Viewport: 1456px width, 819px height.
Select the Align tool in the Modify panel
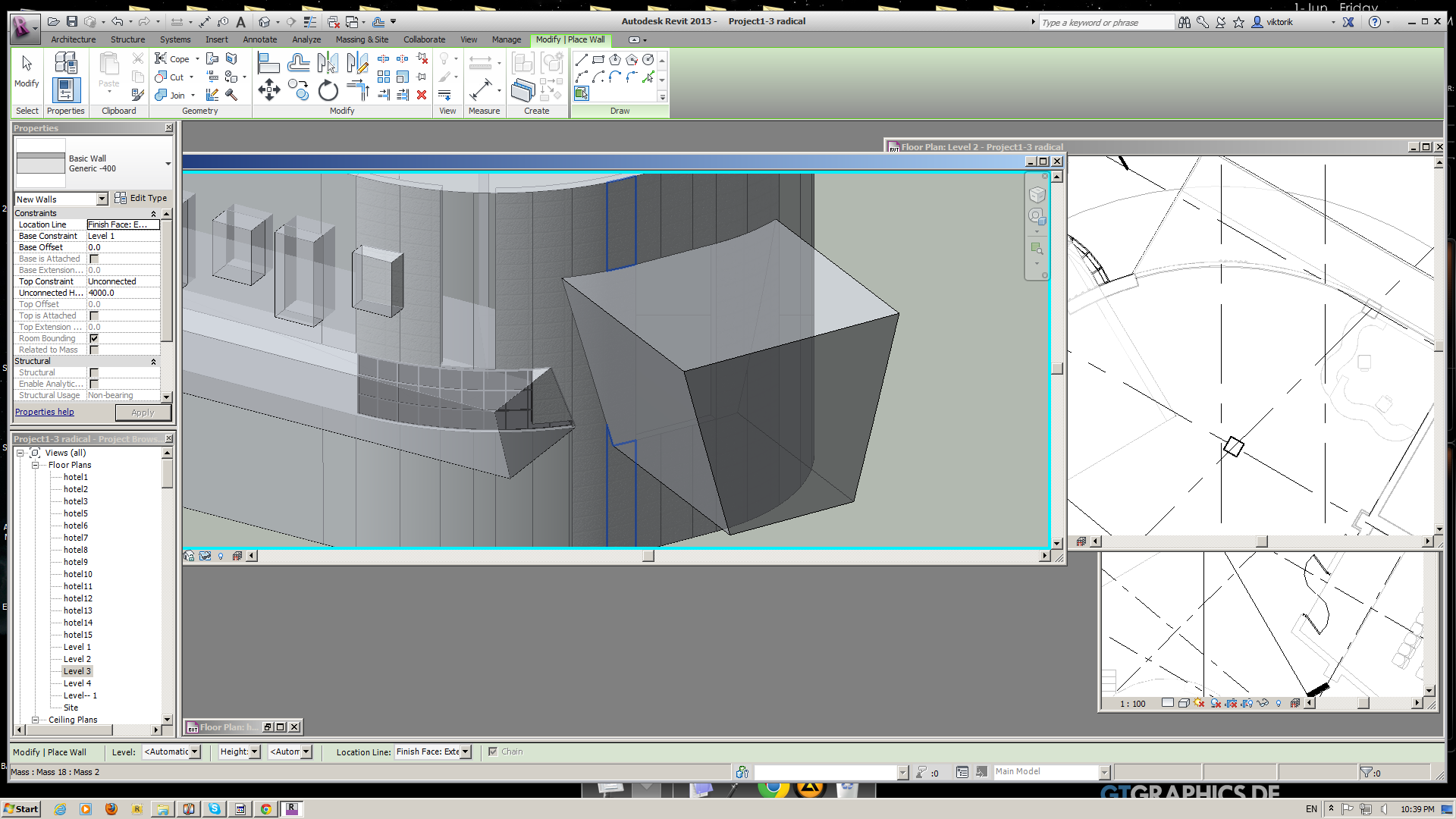pyautogui.click(x=268, y=63)
